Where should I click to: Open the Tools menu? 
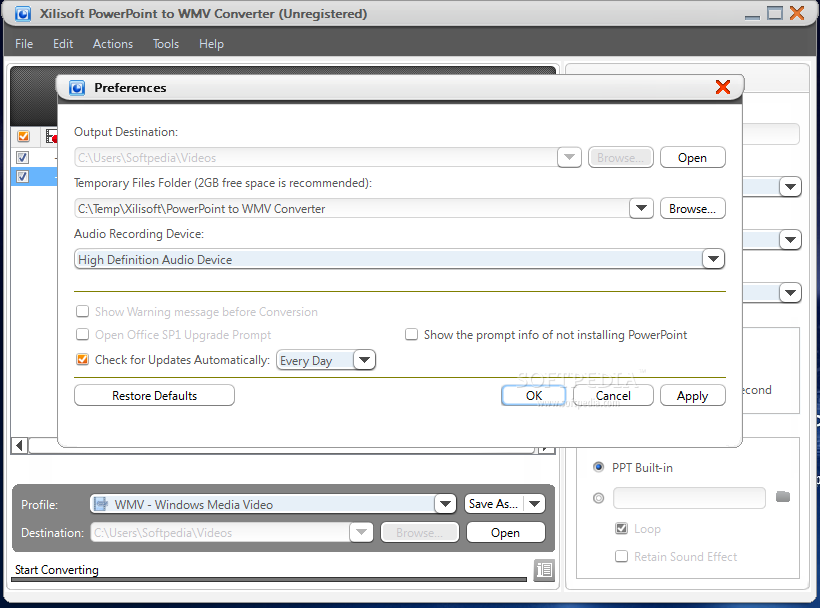[166, 44]
